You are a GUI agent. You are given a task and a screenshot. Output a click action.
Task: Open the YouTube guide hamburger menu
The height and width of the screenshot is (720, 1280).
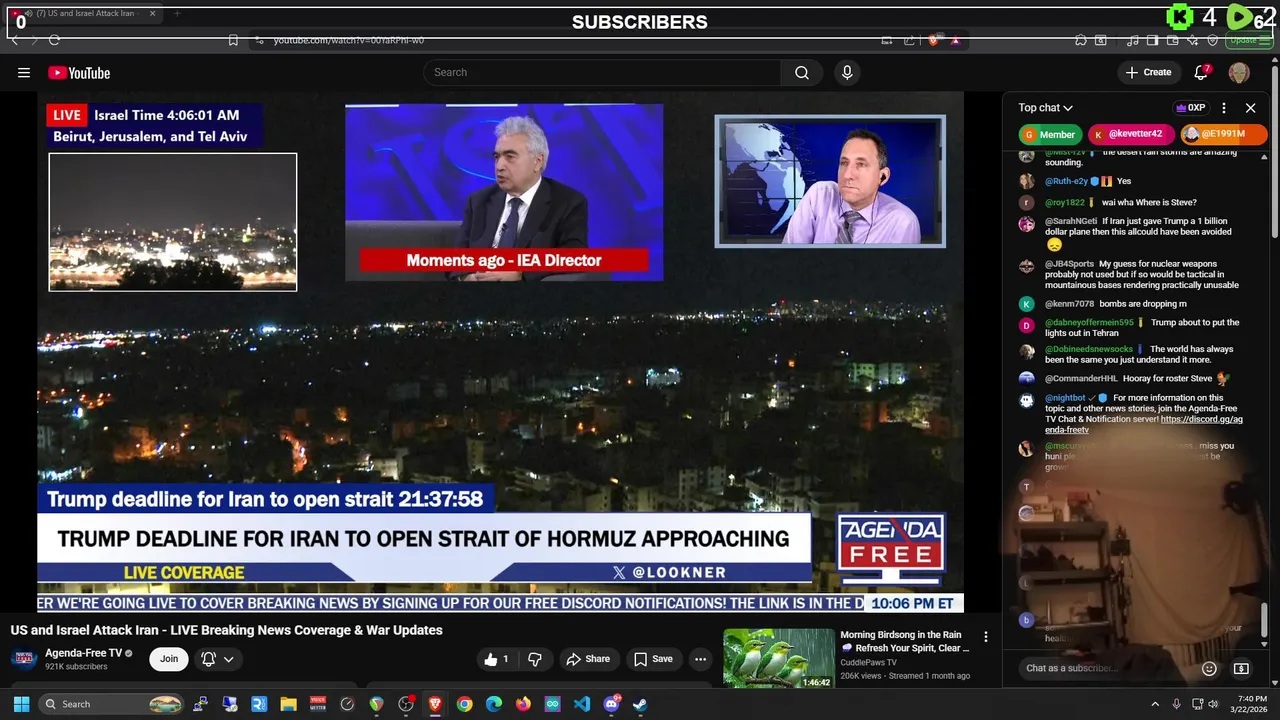[x=24, y=72]
